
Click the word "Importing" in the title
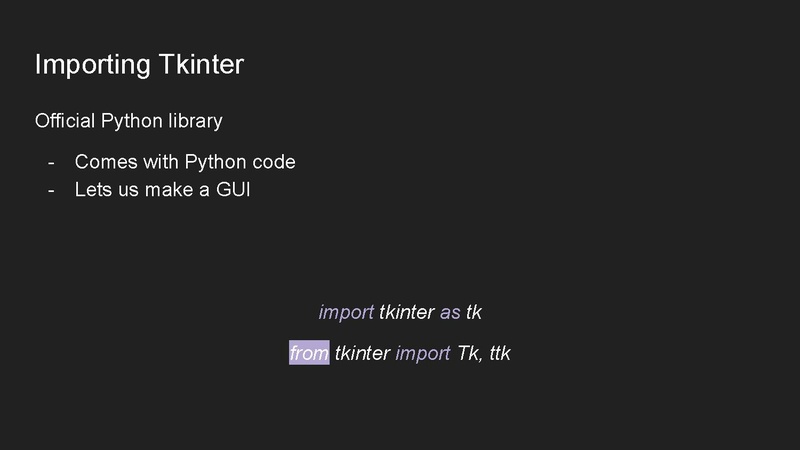coord(91,65)
